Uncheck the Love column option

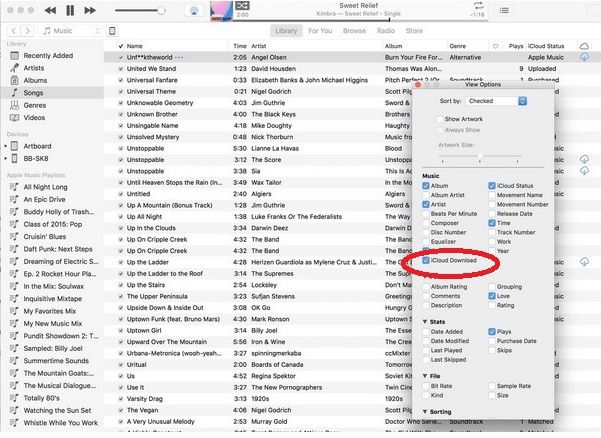[492, 296]
